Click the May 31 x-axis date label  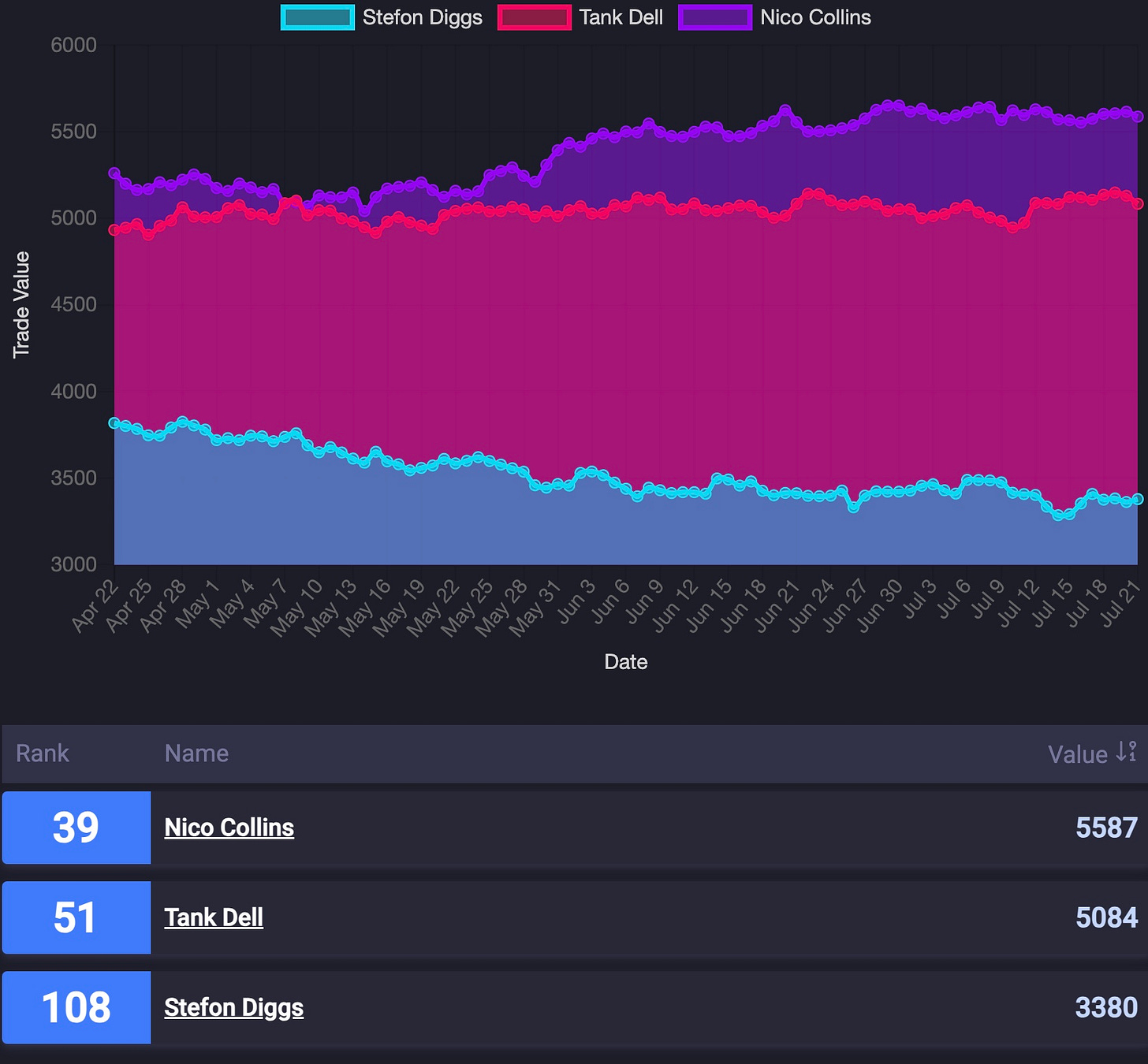pos(535,608)
